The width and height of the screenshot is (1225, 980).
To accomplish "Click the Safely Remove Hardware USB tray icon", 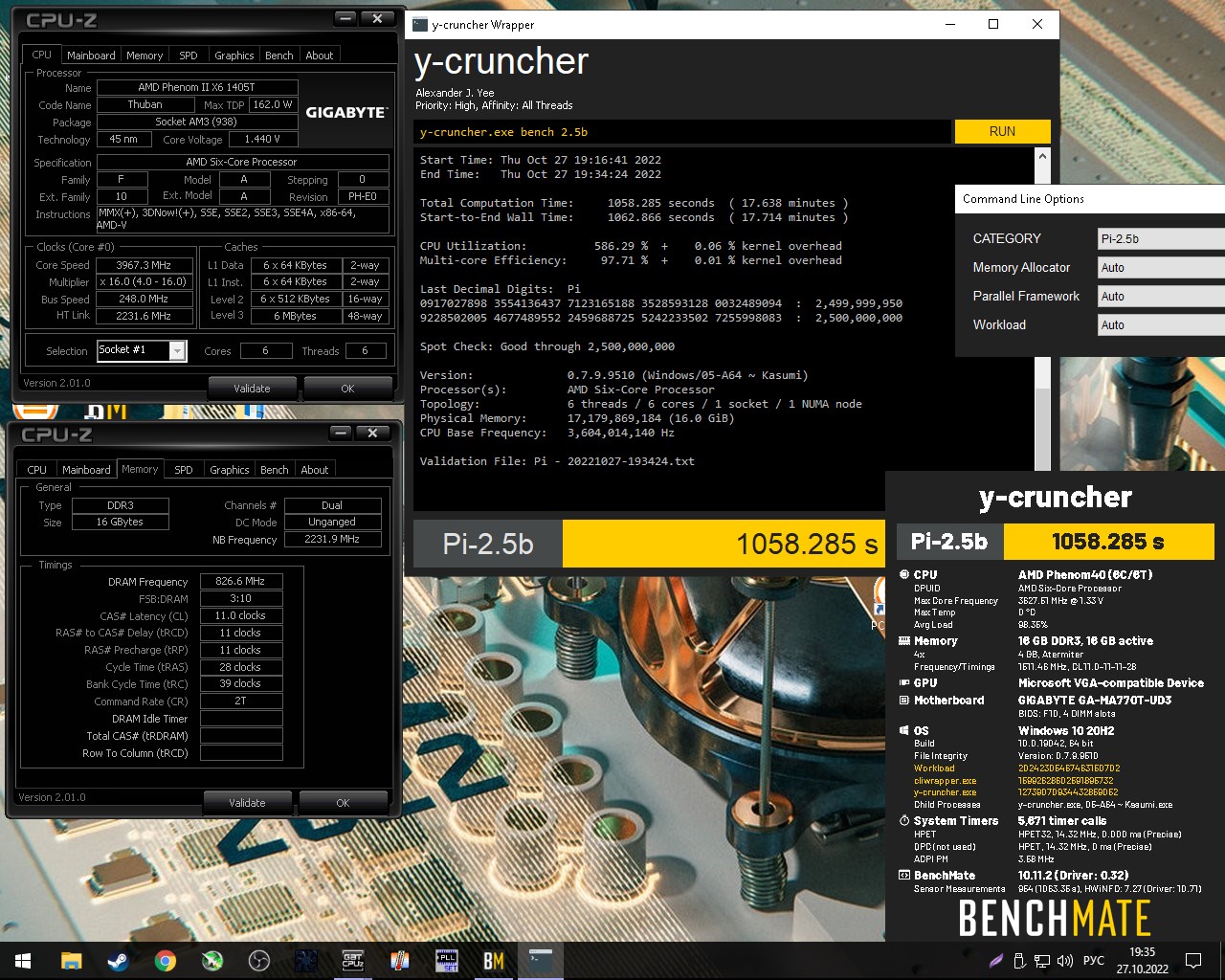I will [x=1019, y=961].
